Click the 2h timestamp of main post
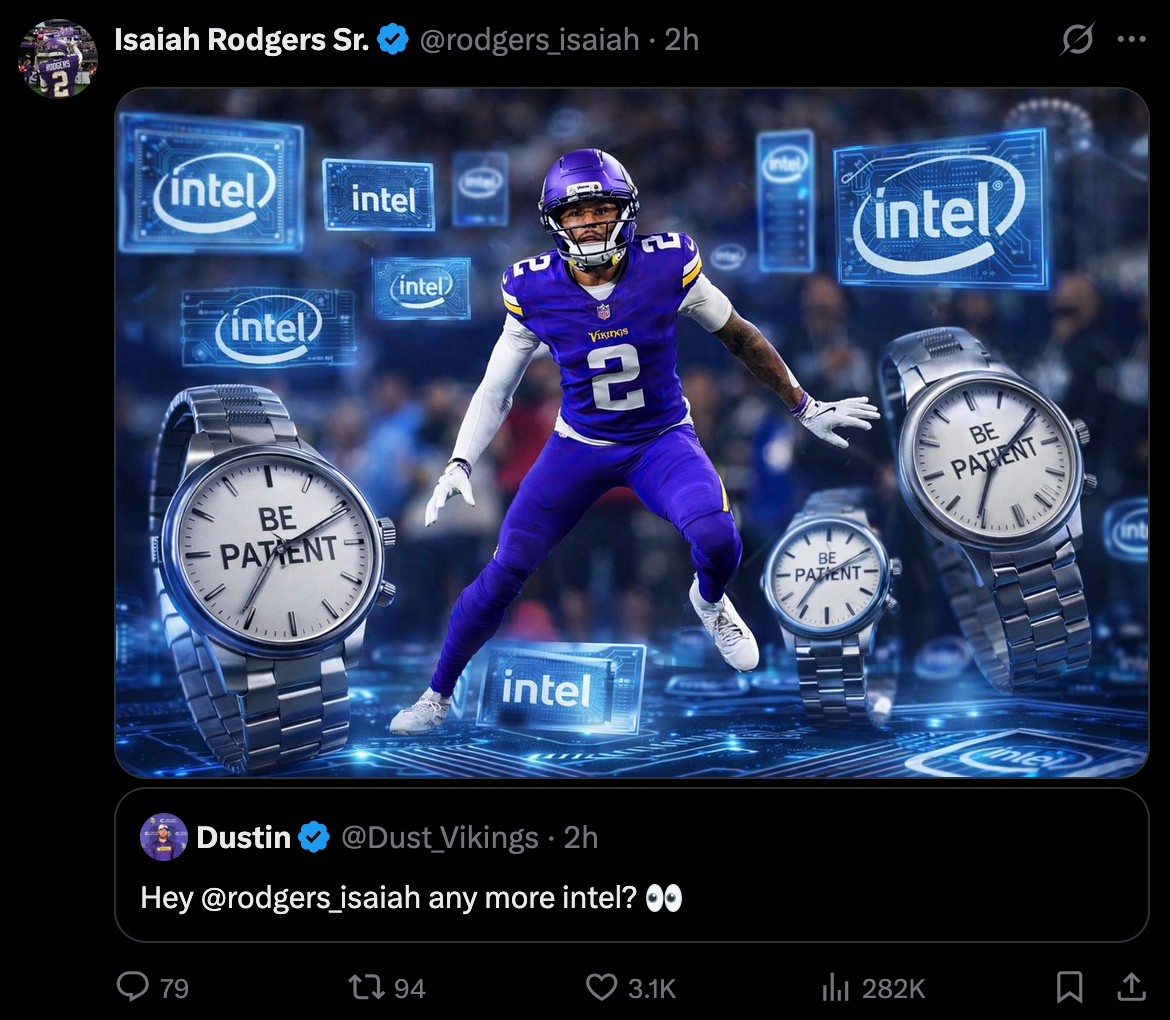The height and width of the screenshot is (1020, 1170). pos(681,40)
